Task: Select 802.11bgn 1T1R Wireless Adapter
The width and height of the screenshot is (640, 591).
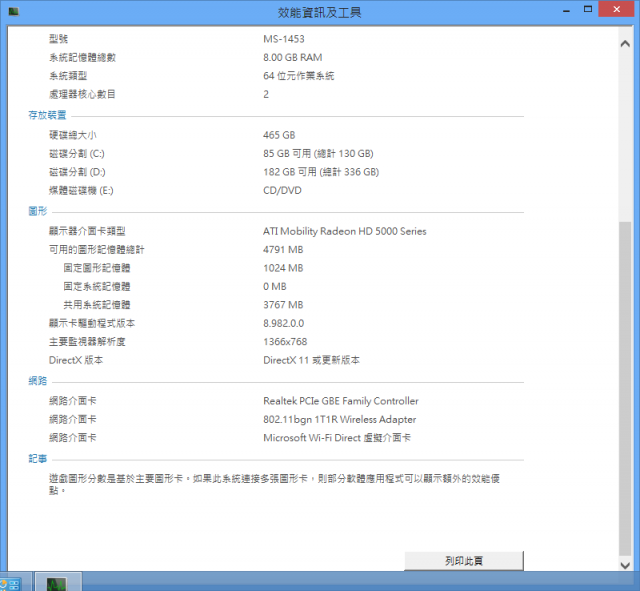Action: pos(340,420)
